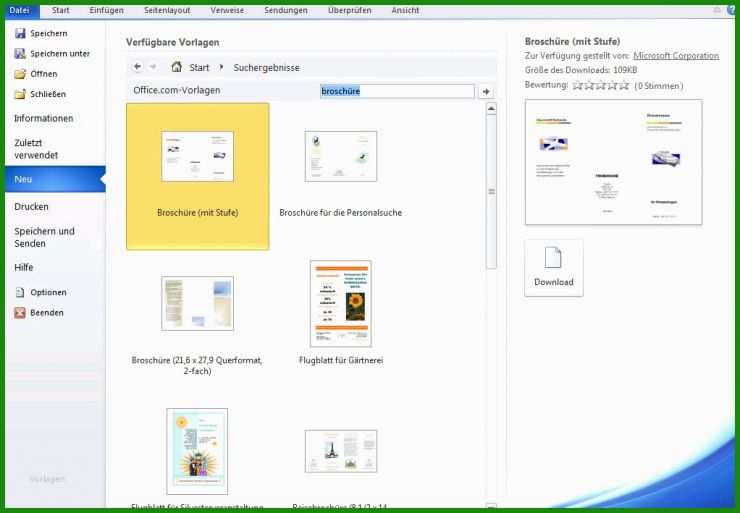Click the Öffnen folder icon
This screenshot has height=513, width=740.
coord(20,74)
